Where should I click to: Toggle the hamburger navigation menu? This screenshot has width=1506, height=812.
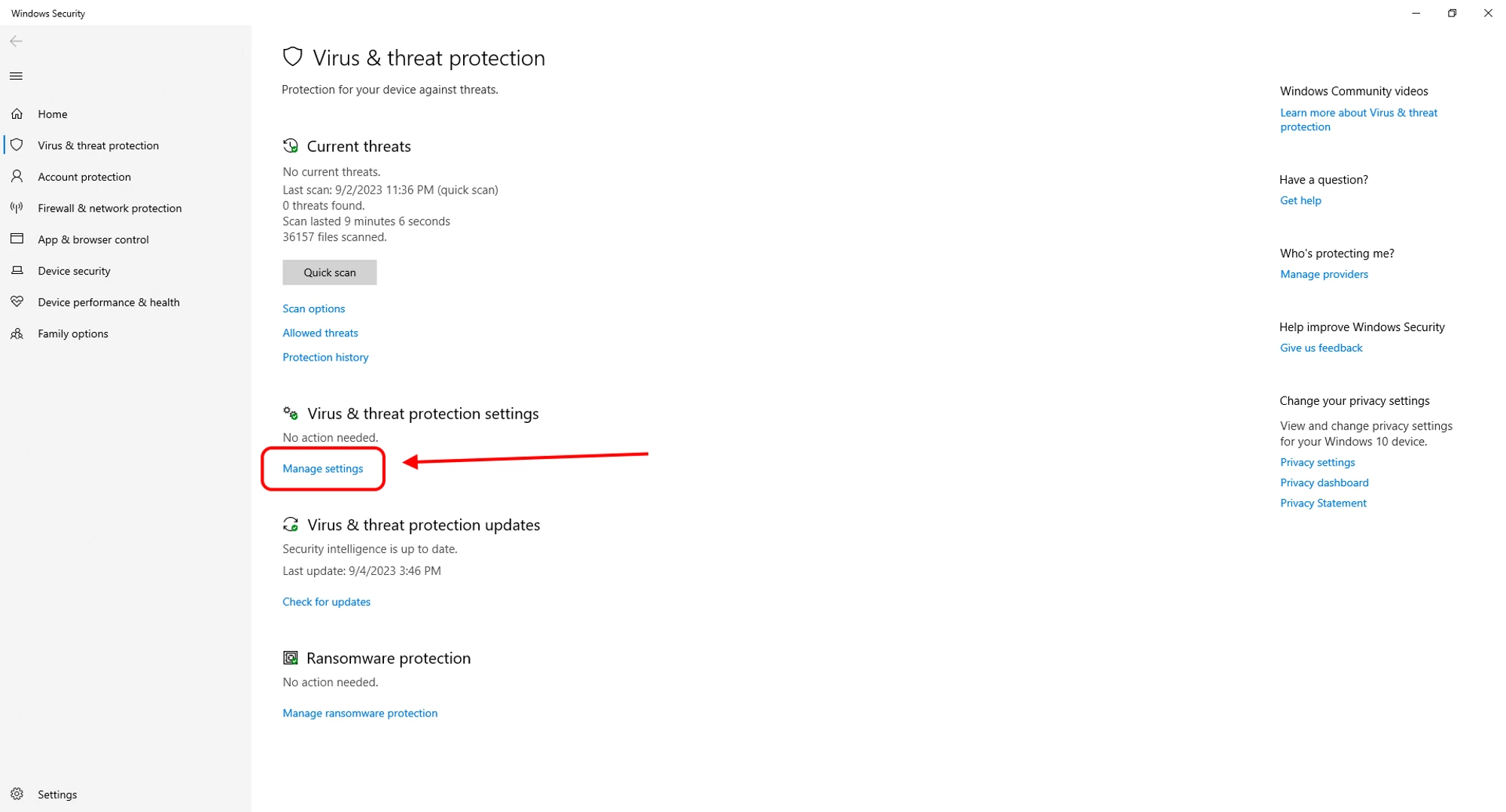pyautogui.click(x=17, y=76)
